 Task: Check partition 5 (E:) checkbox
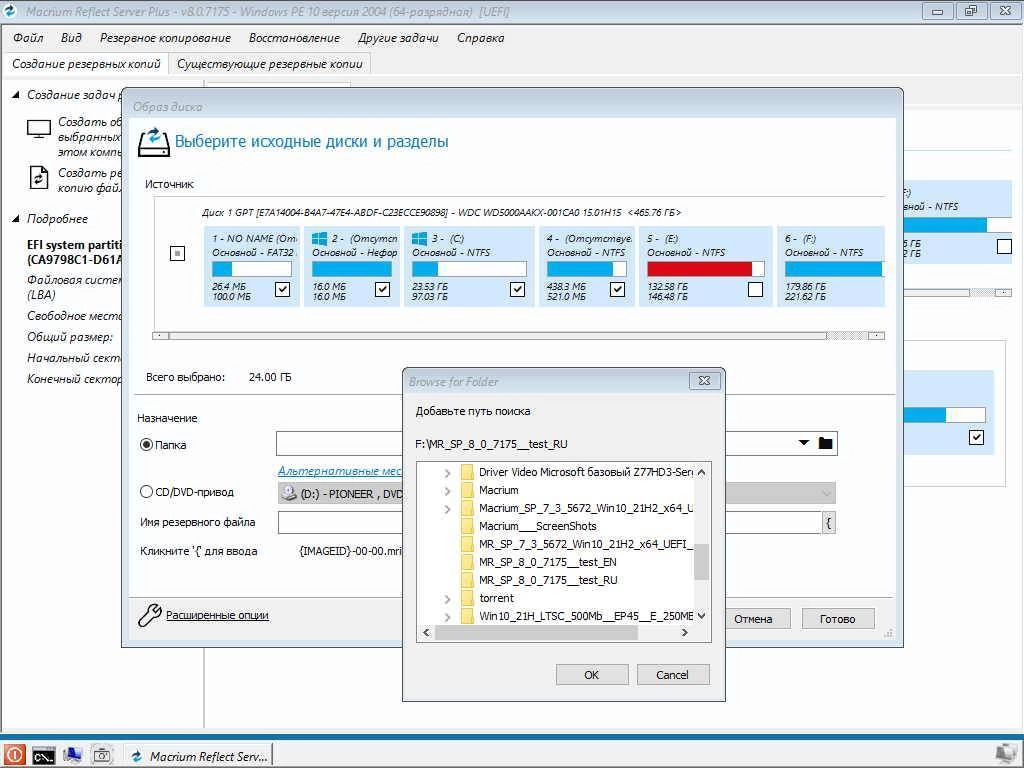tap(756, 289)
